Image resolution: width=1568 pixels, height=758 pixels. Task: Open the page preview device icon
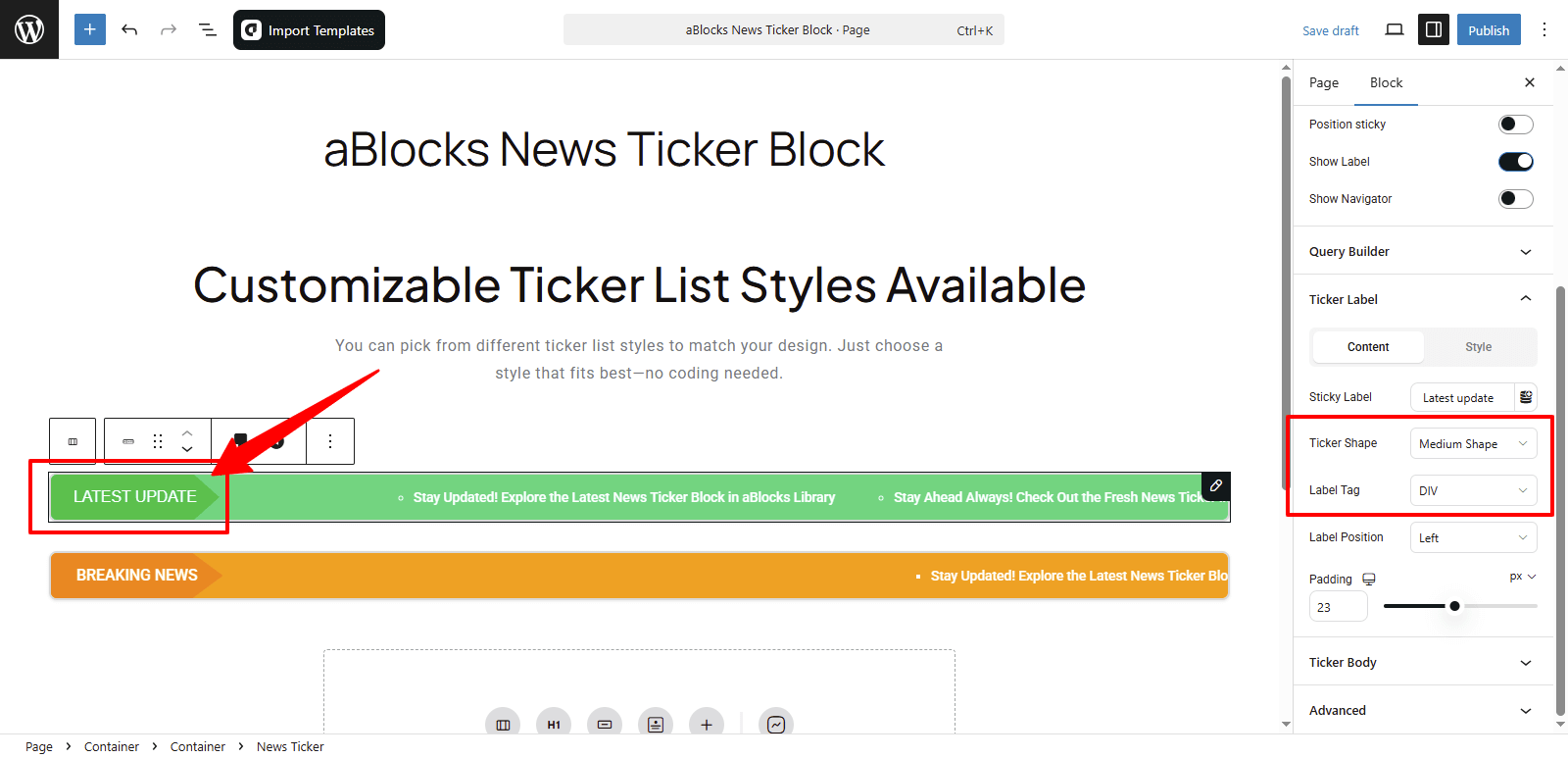point(1395,29)
